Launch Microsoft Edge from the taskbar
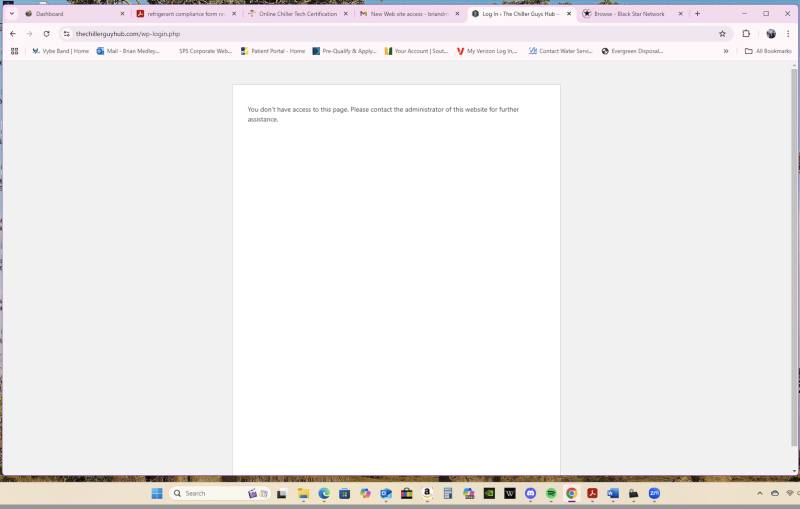The width and height of the screenshot is (800, 509). coord(324,493)
